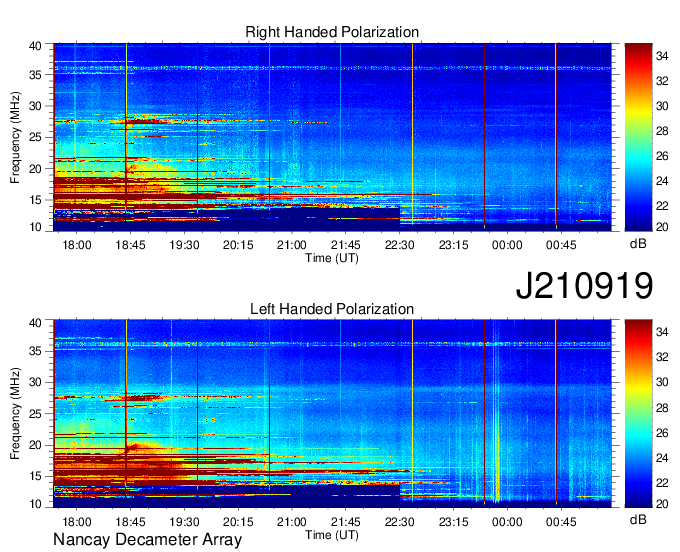Click 21:00 tick on Left Handed time axis
Screen dimensions: 680x552
coord(292,522)
